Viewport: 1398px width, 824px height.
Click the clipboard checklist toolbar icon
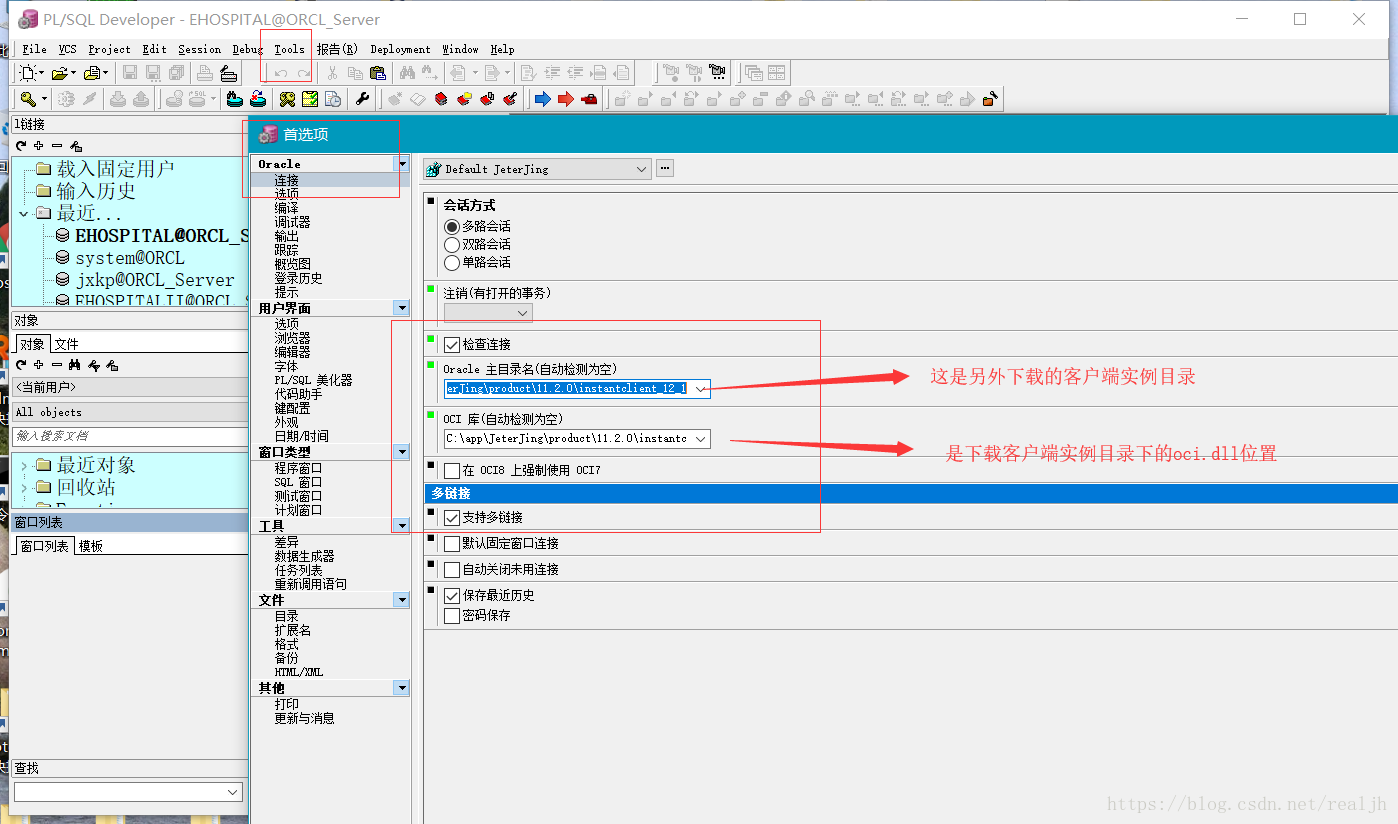(310, 99)
